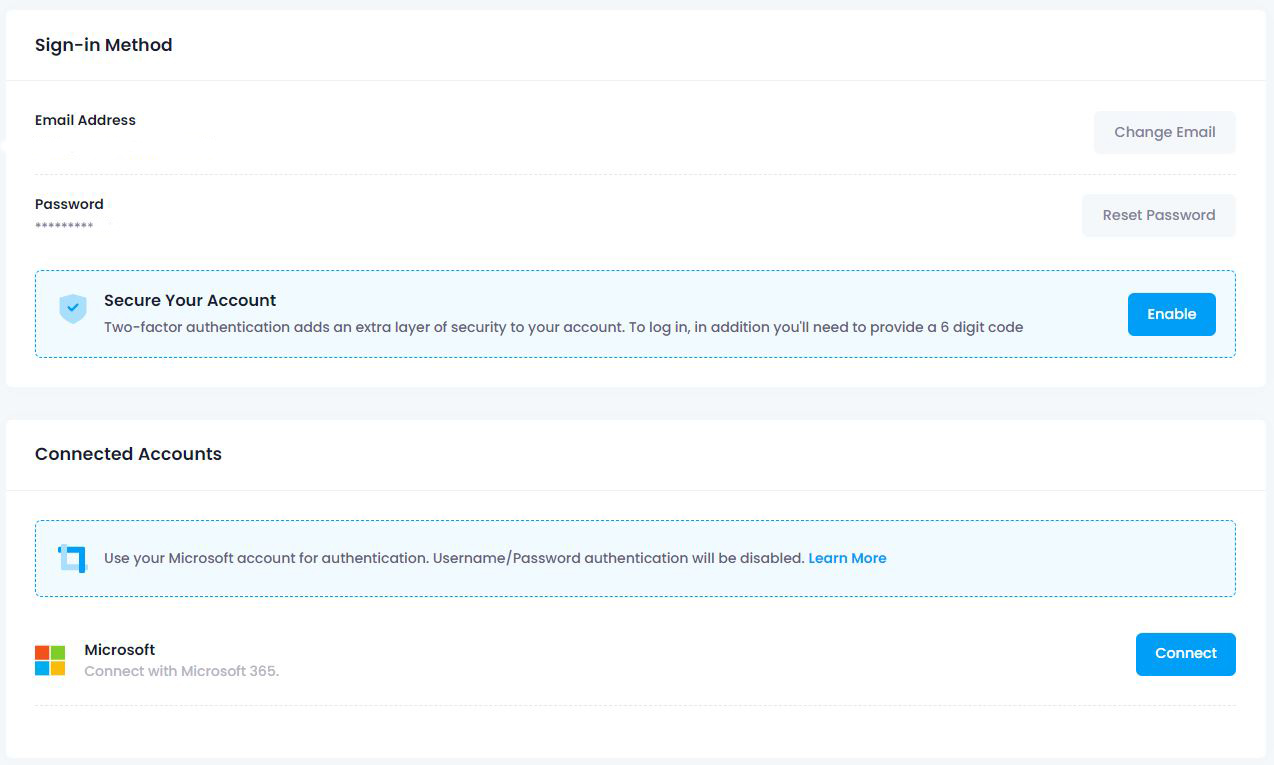Select the yellow square of the Microsoft logo
The height and width of the screenshot is (765, 1274).
click(58, 666)
